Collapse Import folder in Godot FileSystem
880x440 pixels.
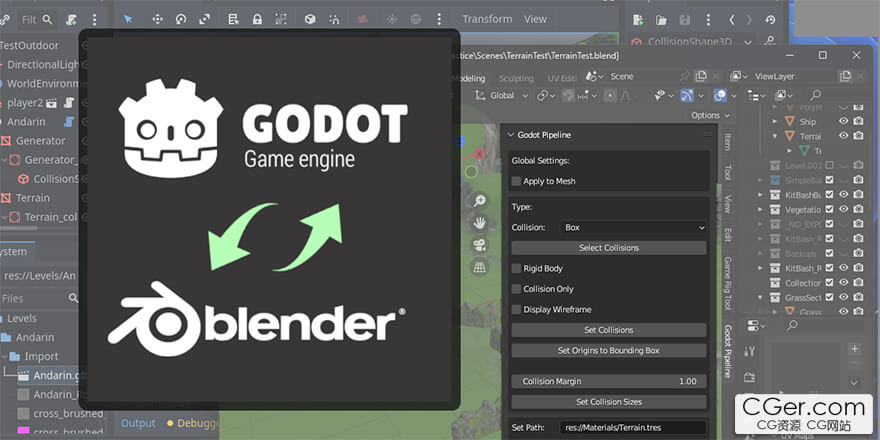(4, 356)
